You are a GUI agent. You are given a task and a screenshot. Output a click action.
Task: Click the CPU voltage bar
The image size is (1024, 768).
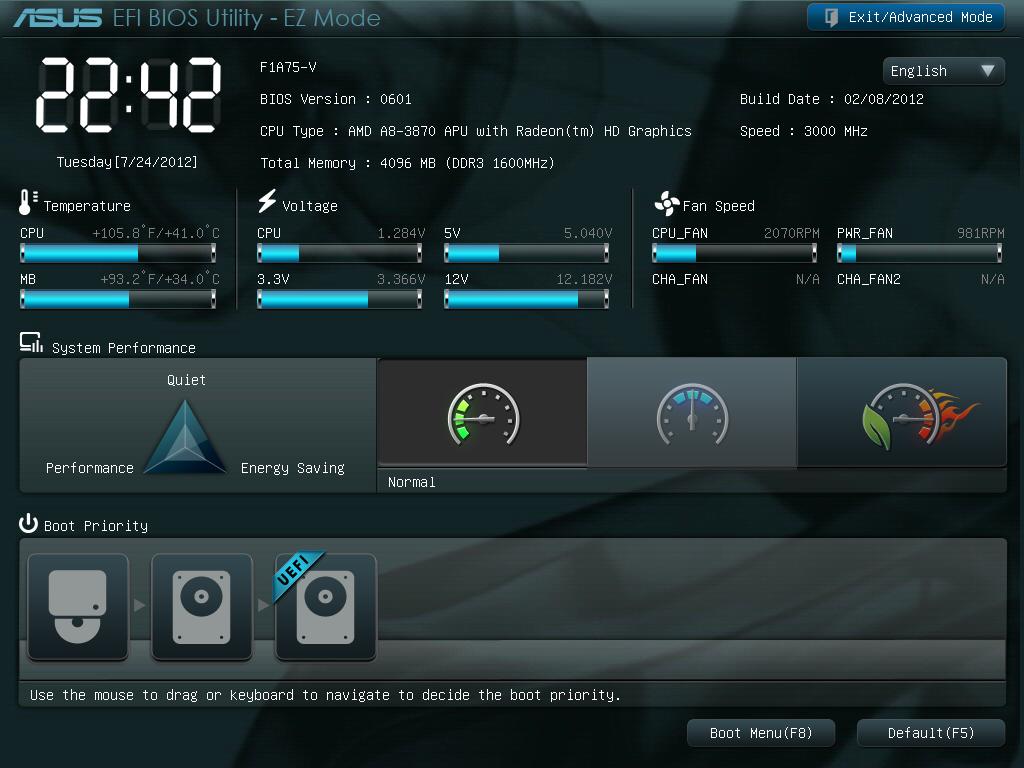click(x=340, y=253)
